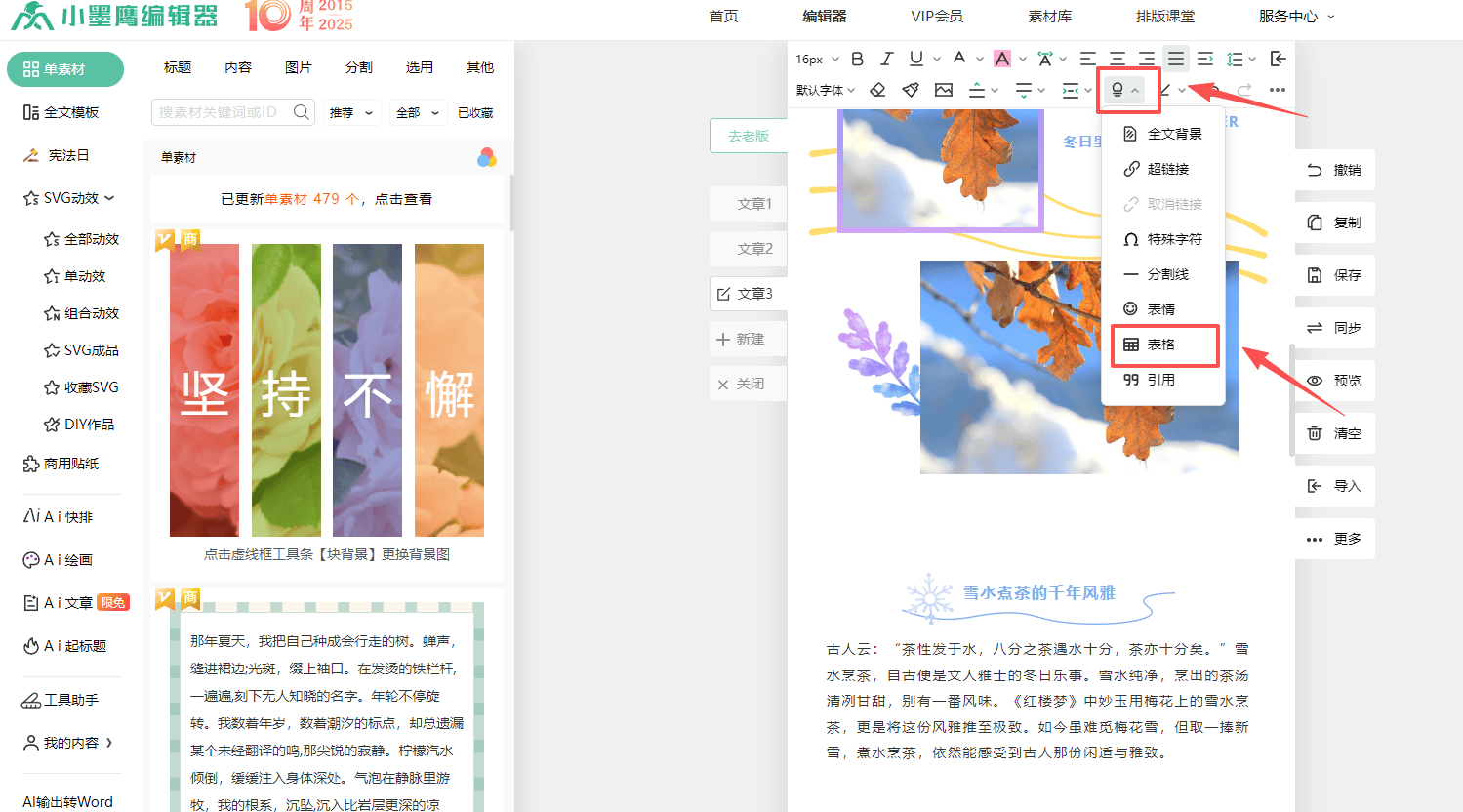This screenshot has height=812, width=1463.
Task: Toggle justify alignment button
Action: (1175, 60)
